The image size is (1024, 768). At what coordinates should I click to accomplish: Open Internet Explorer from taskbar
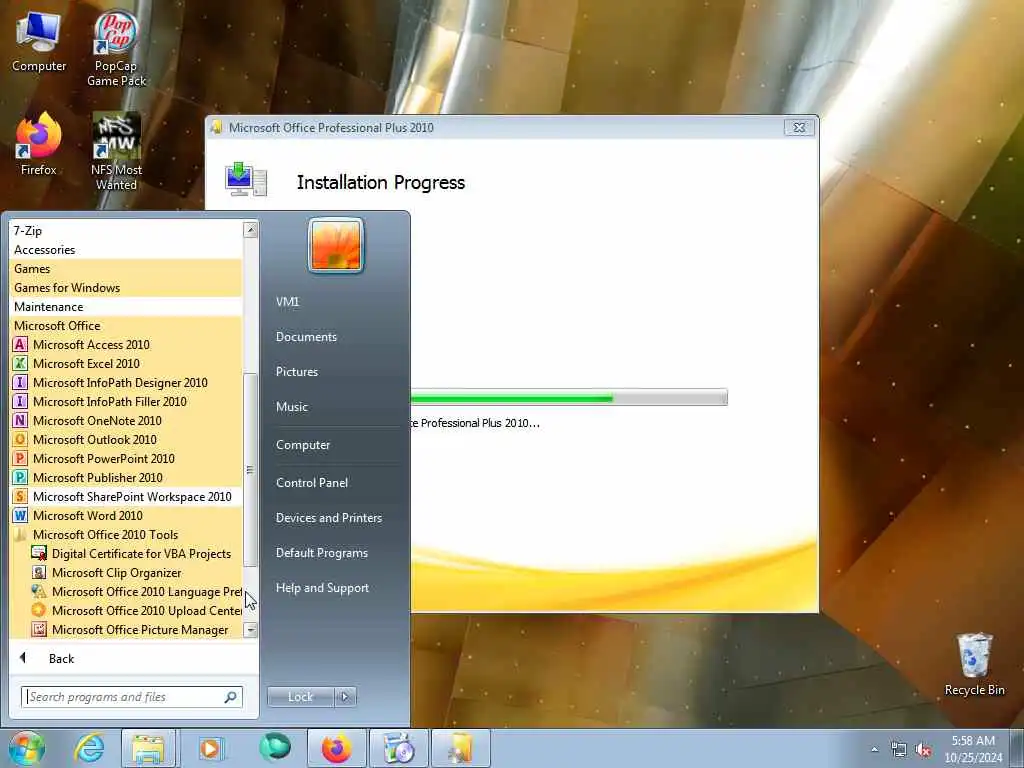89,748
